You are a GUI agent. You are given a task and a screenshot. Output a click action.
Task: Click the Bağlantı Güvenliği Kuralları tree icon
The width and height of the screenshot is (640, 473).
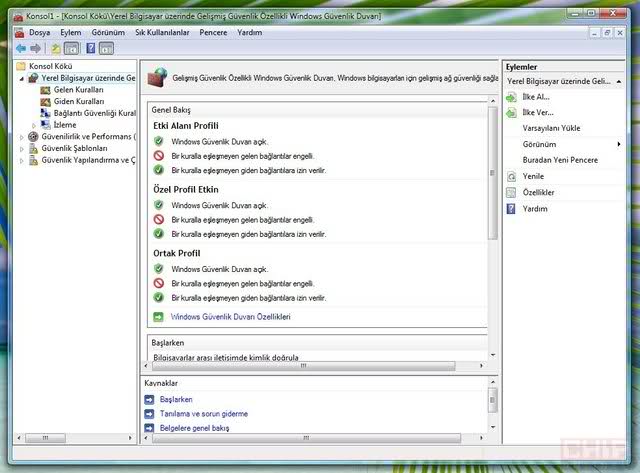[45, 113]
